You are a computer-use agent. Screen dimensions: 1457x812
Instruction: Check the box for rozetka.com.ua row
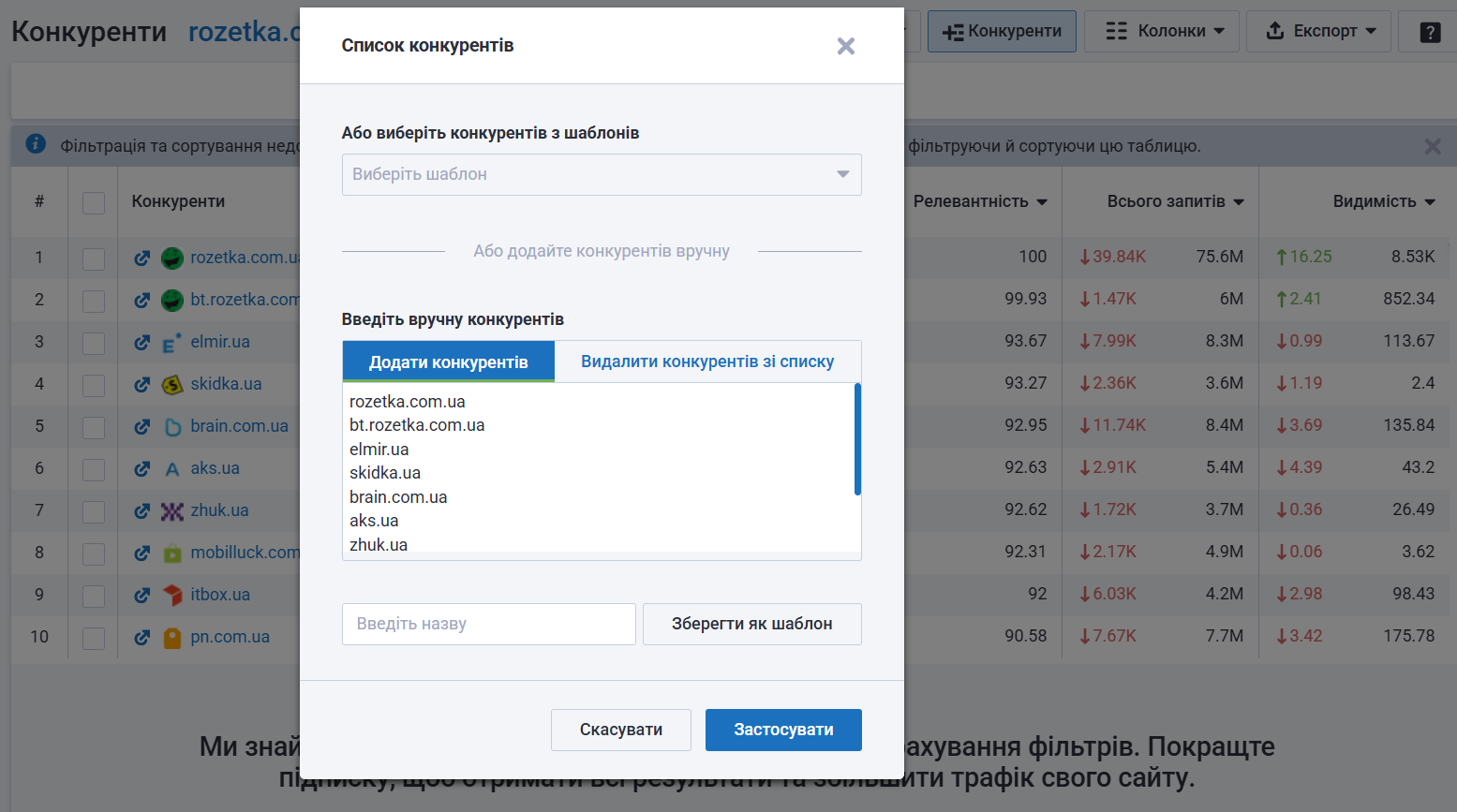94,258
